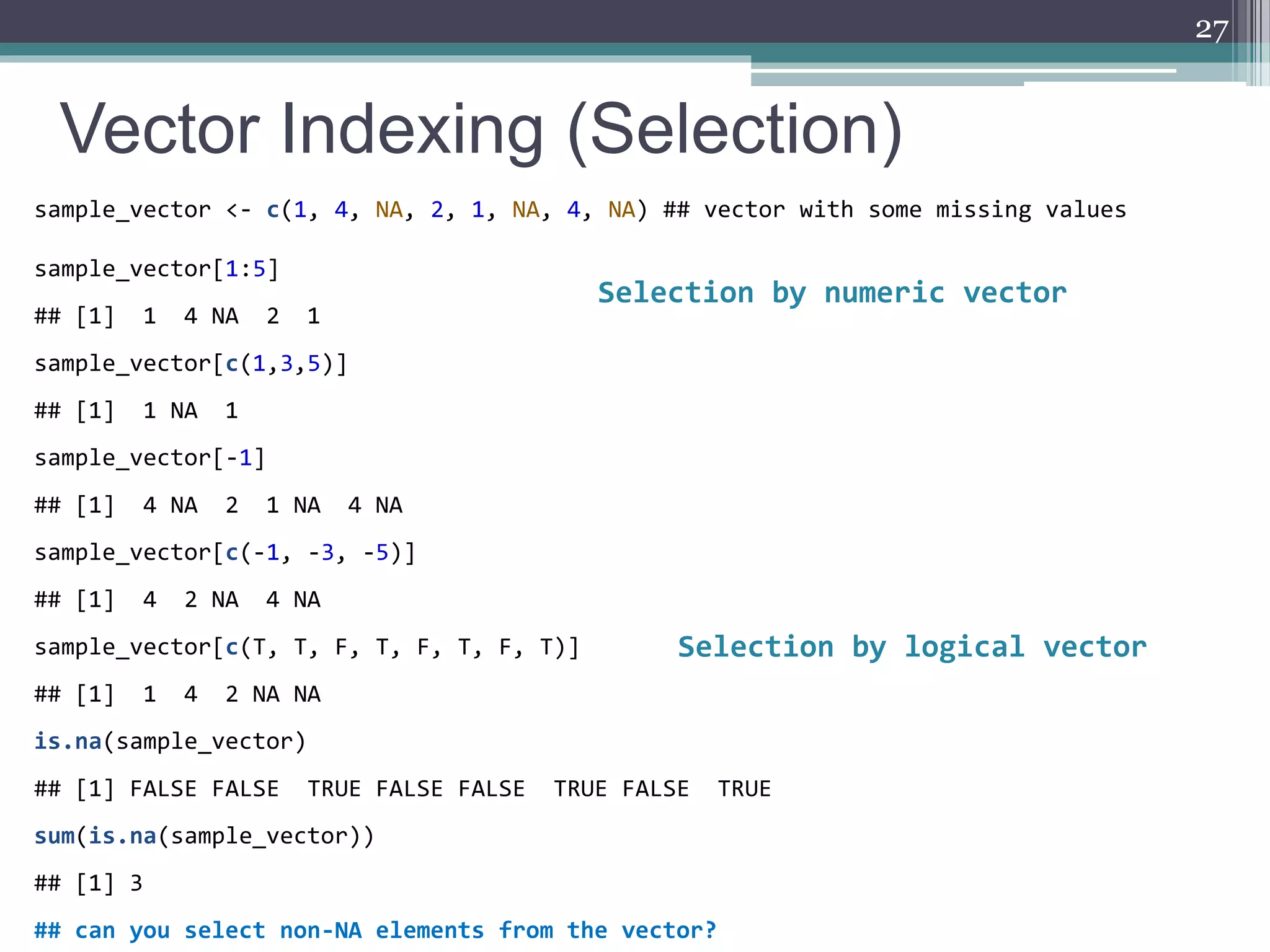Click the question '## can you select non-NA elements from the vector?'
1270x952 pixels.
pyautogui.click(x=375, y=931)
